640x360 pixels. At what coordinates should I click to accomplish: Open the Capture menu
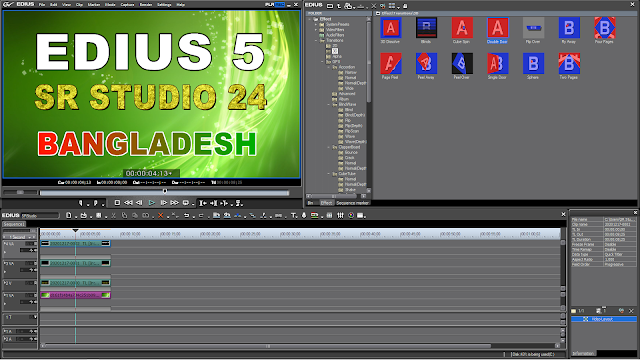click(127, 4)
